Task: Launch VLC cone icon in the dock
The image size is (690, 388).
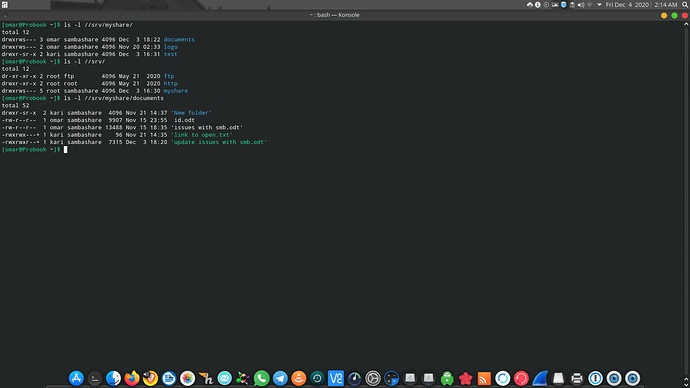Action: (299, 378)
